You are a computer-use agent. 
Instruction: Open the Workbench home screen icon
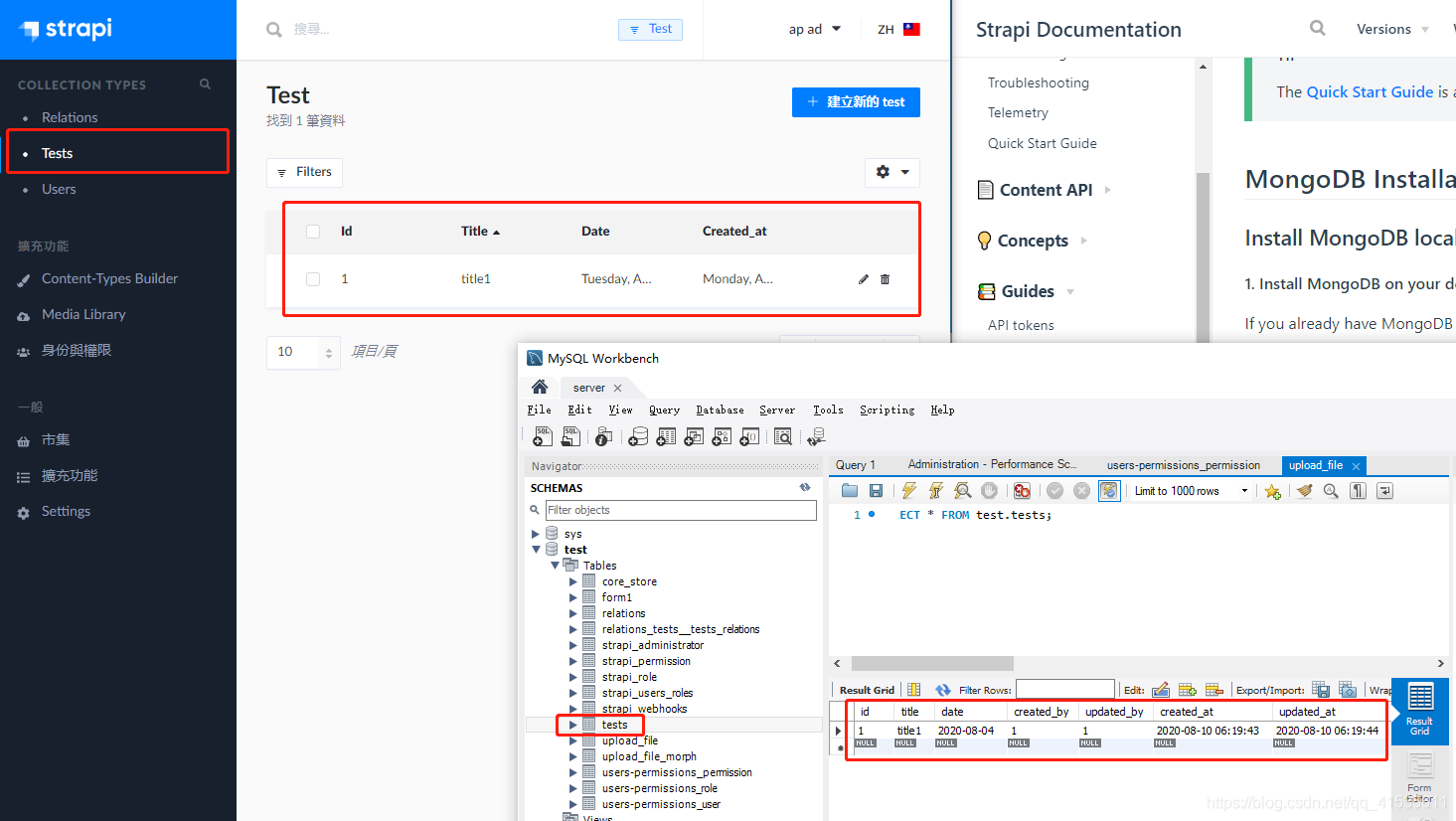540,387
